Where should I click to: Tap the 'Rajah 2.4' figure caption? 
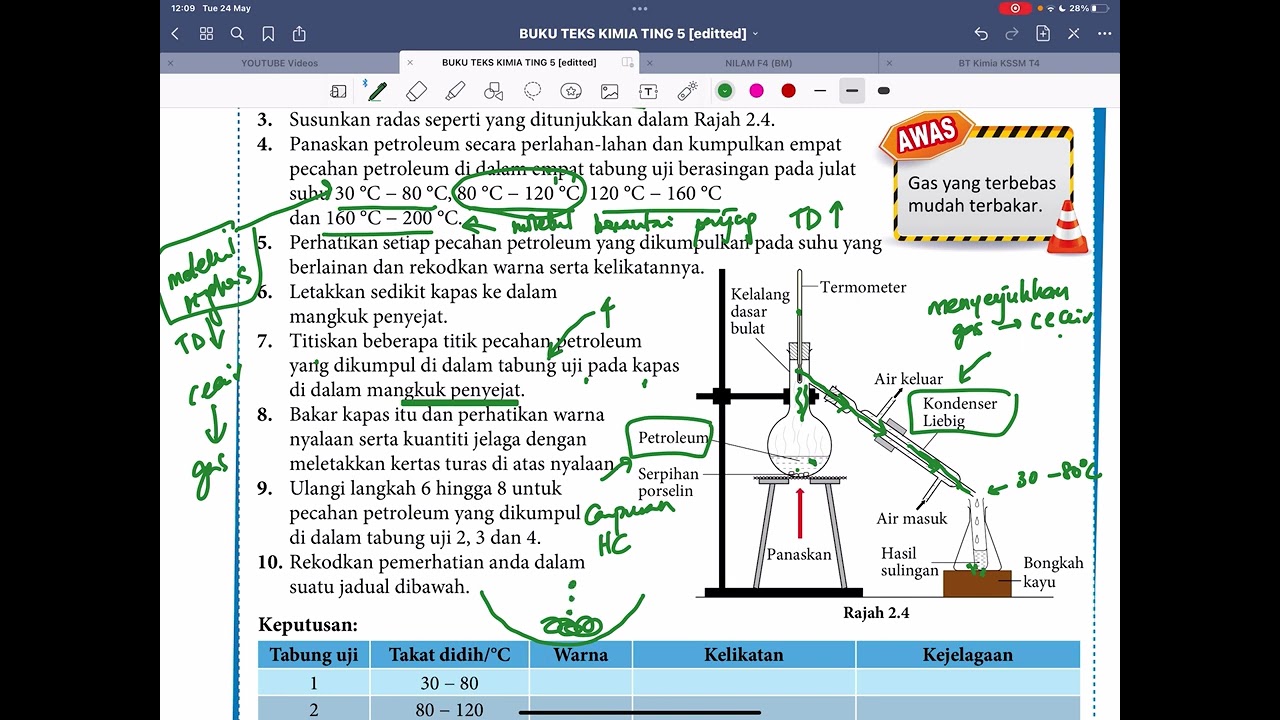(x=876, y=613)
